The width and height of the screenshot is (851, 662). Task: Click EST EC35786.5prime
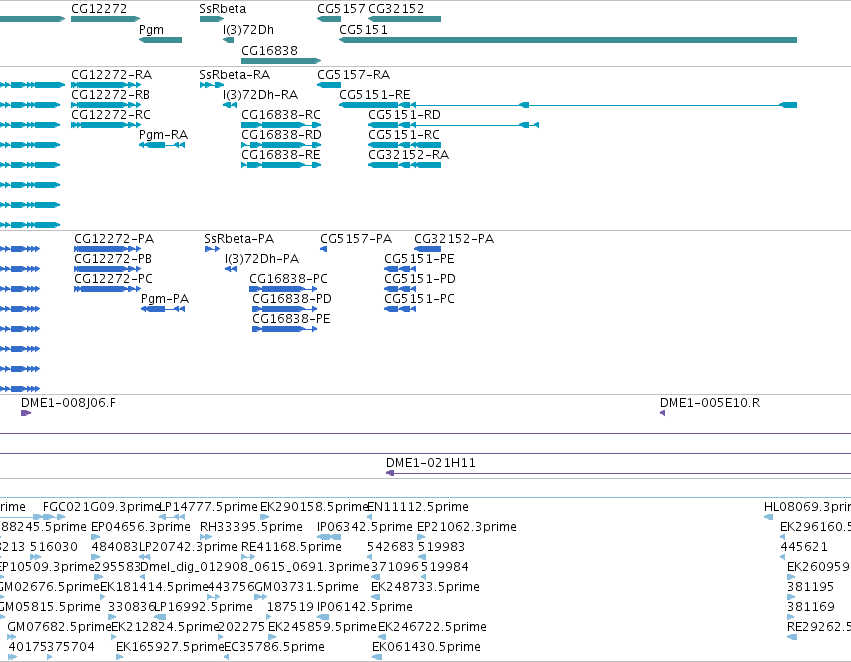[x=226, y=658]
